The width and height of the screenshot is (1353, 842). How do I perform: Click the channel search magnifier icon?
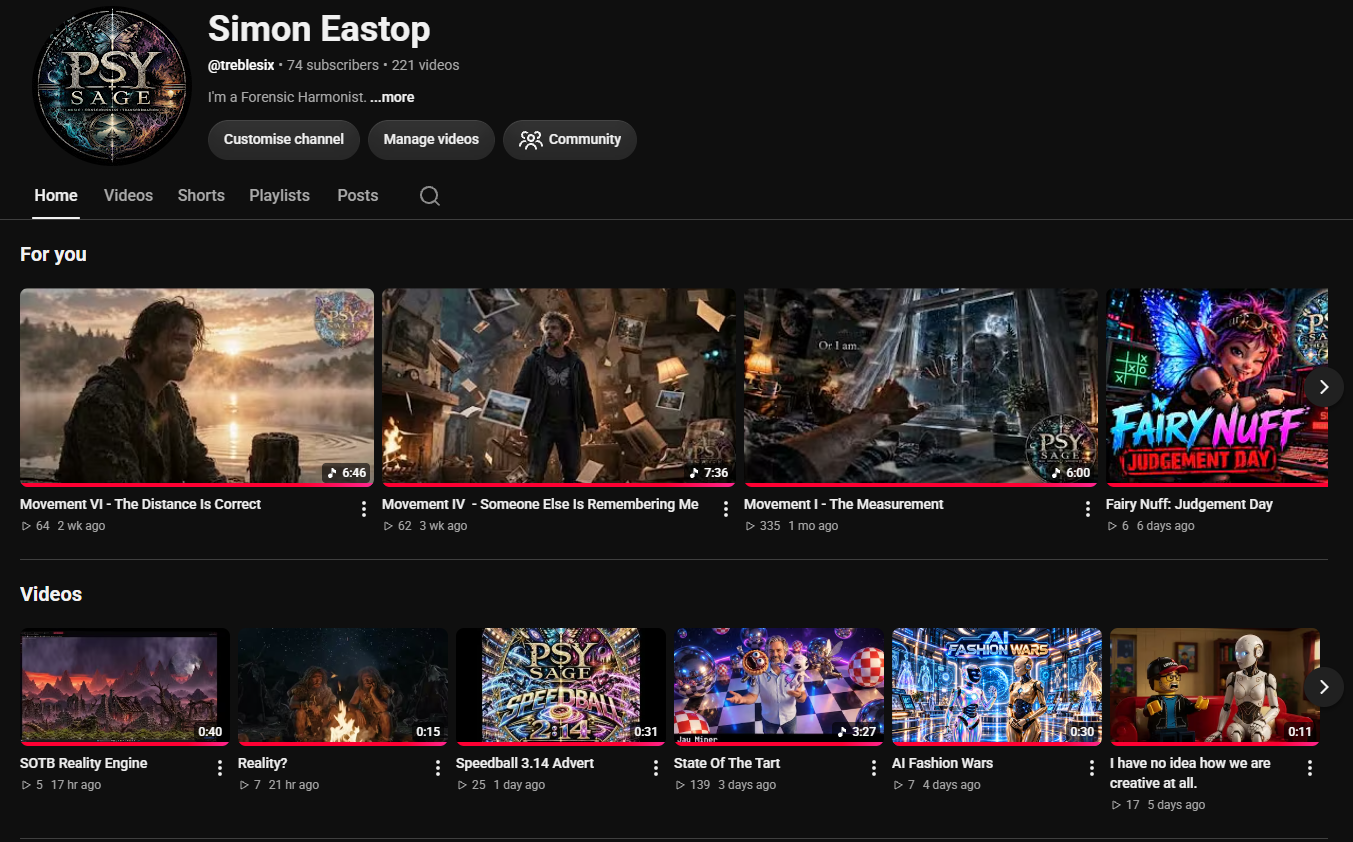pyautogui.click(x=430, y=196)
